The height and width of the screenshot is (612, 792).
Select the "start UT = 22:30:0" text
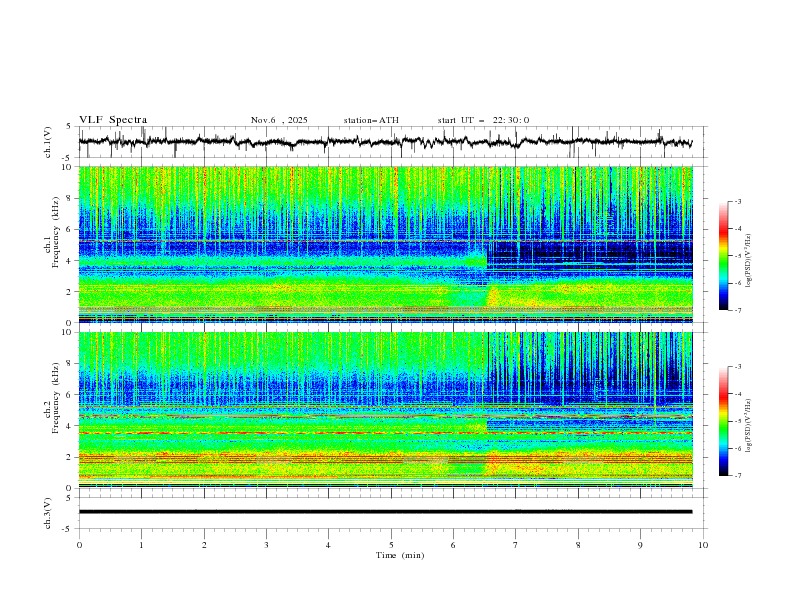(x=483, y=120)
